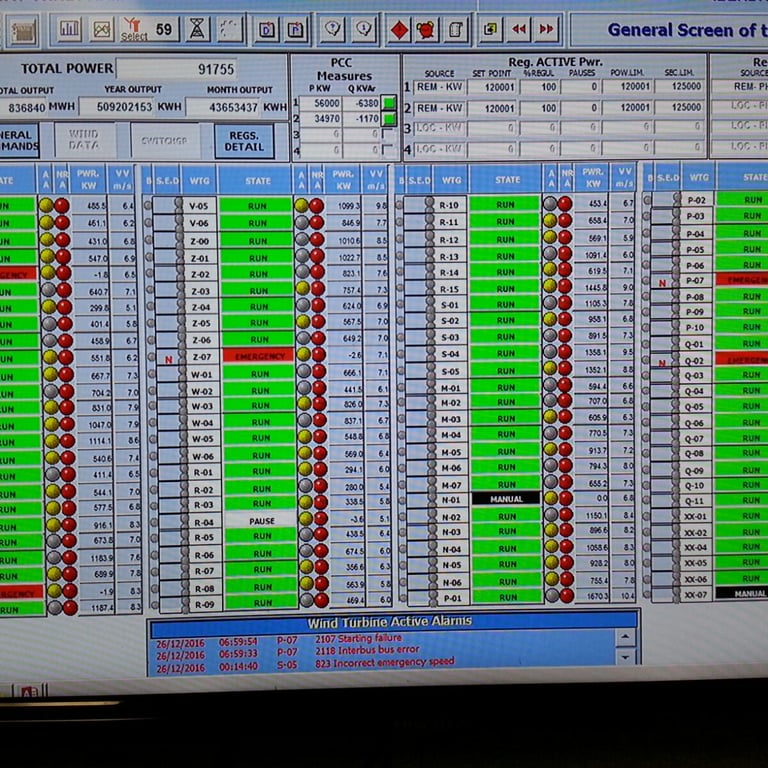Click the EMERGENCY state of turbine Z-07
This screenshot has width=768, height=768.
click(259, 356)
